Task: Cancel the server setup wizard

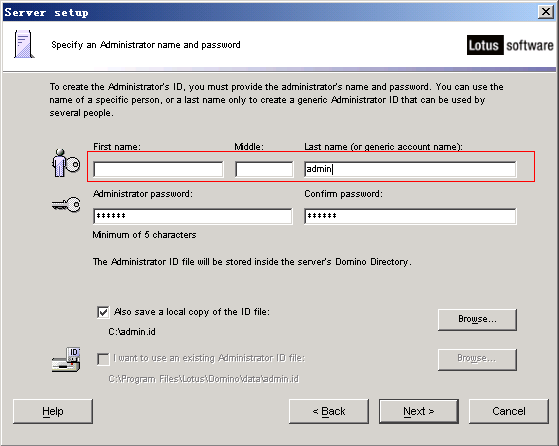Action: (509, 411)
